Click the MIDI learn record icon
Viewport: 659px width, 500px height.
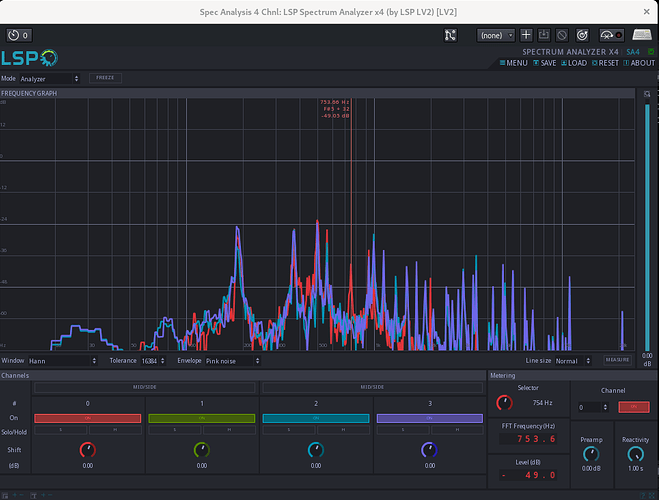click(611, 35)
